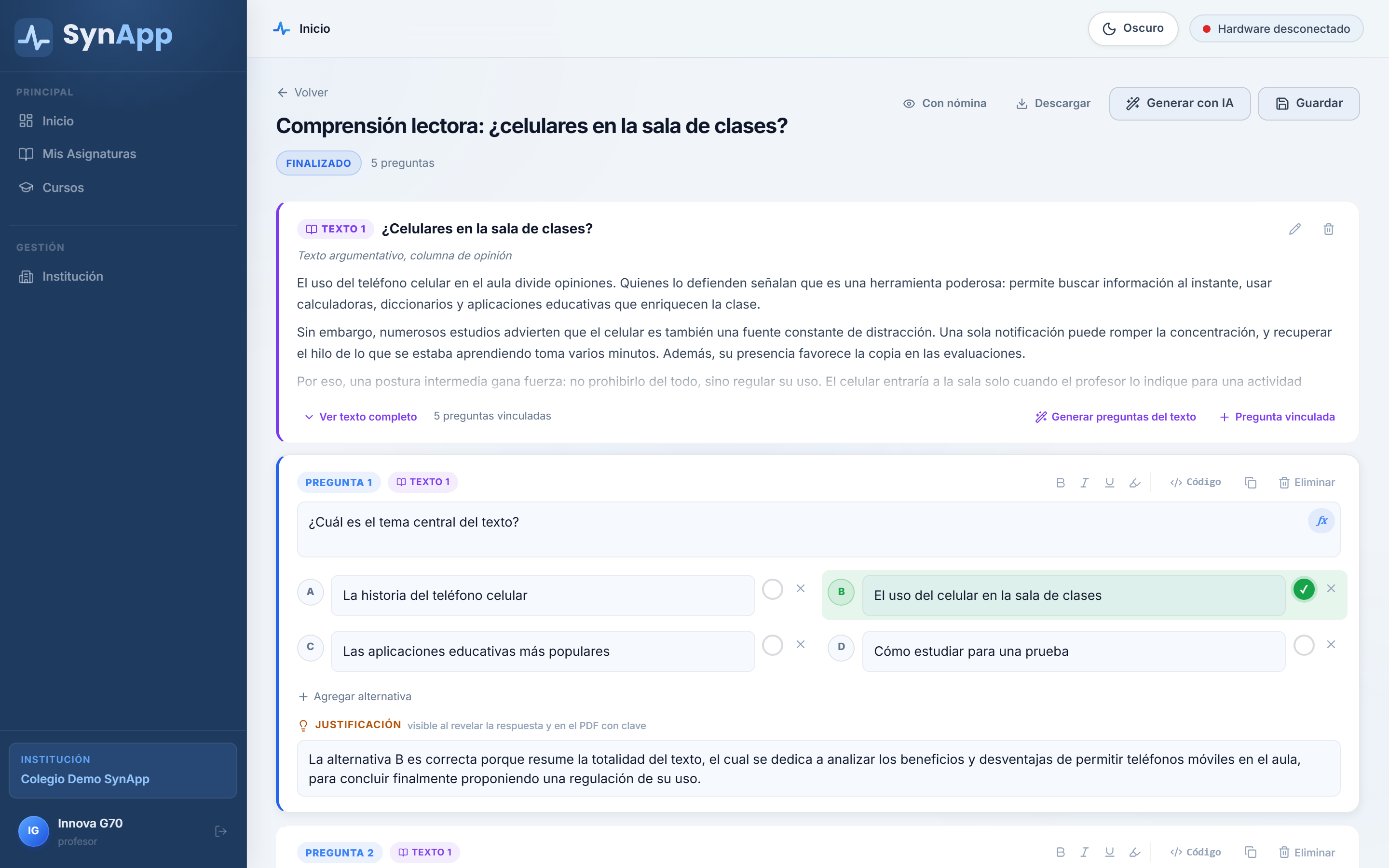Remove alternative C with the X
This screenshot has width=1389, height=868.
[801, 645]
